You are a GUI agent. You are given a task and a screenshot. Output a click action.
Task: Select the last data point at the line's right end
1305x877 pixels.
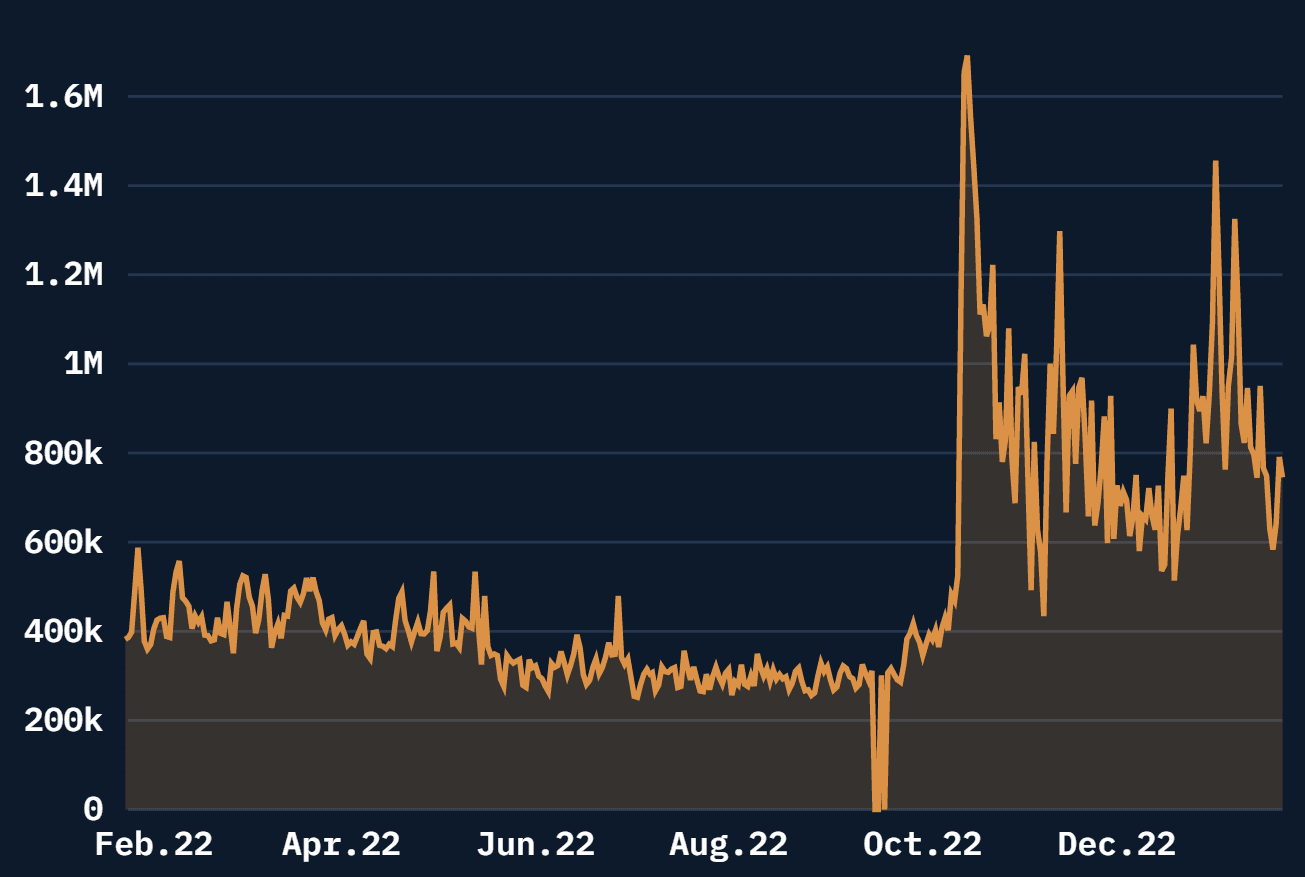(x=1283, y=477)
